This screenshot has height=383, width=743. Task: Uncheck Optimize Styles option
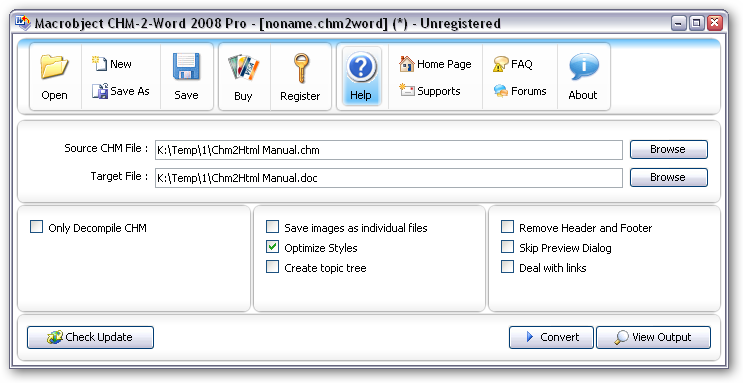click(x=272, y=247)
